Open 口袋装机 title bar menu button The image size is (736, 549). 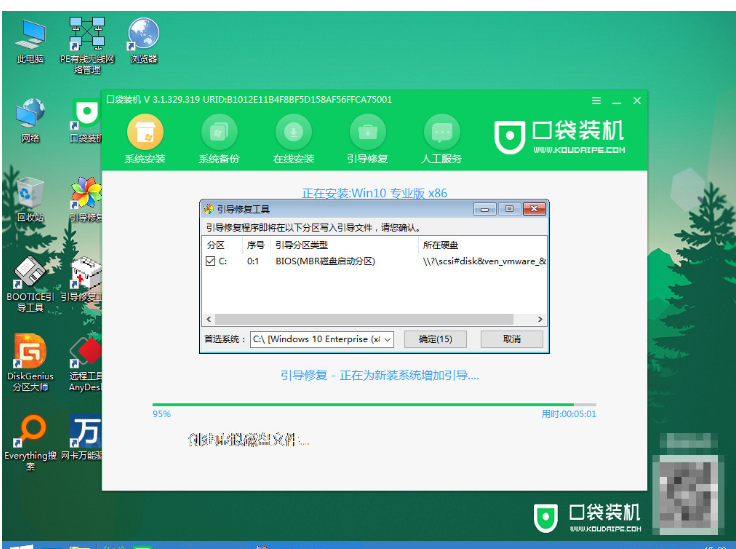click(597, 100)
